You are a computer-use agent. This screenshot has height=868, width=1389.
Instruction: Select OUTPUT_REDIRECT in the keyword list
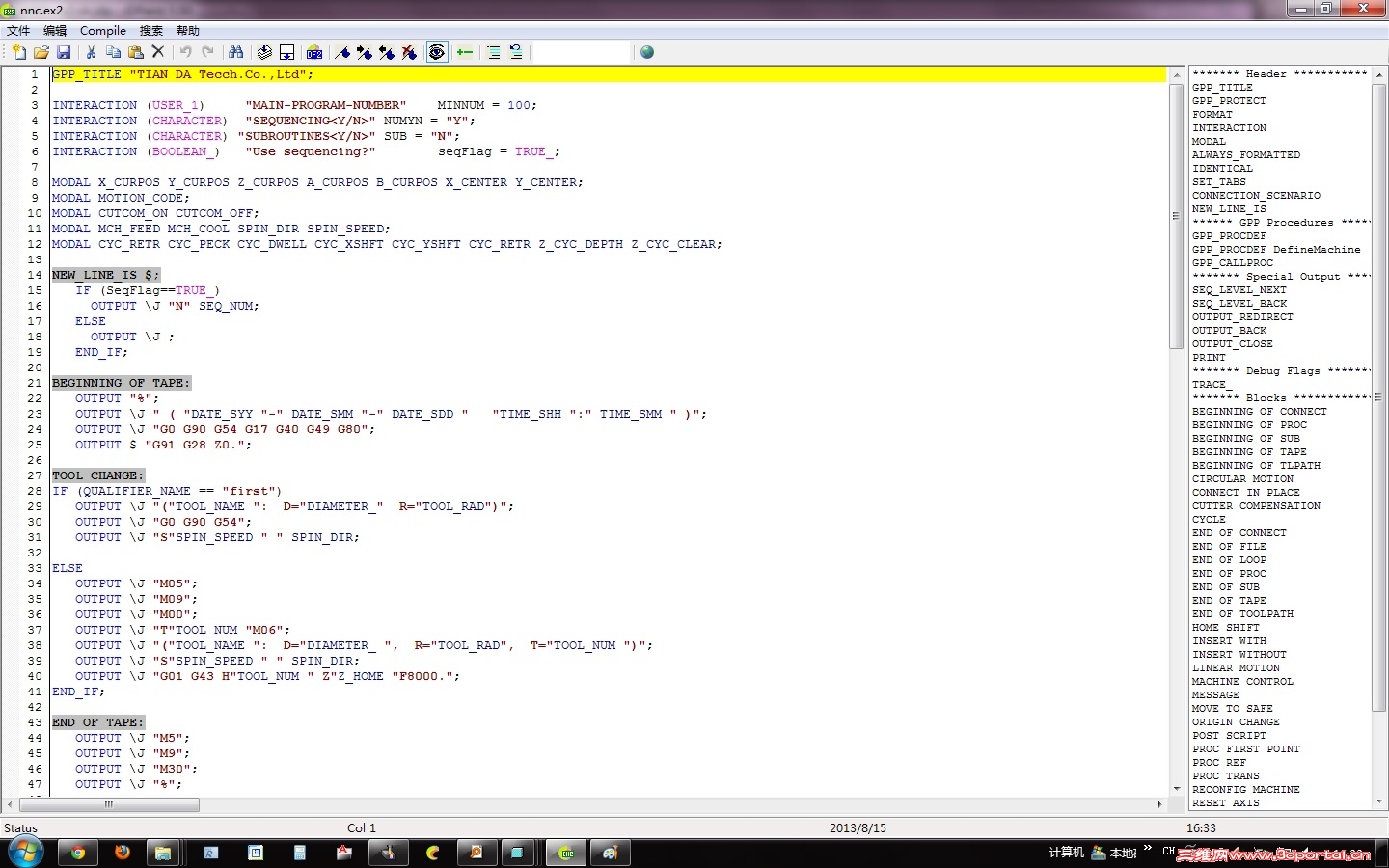click(x=1242, y=316)
